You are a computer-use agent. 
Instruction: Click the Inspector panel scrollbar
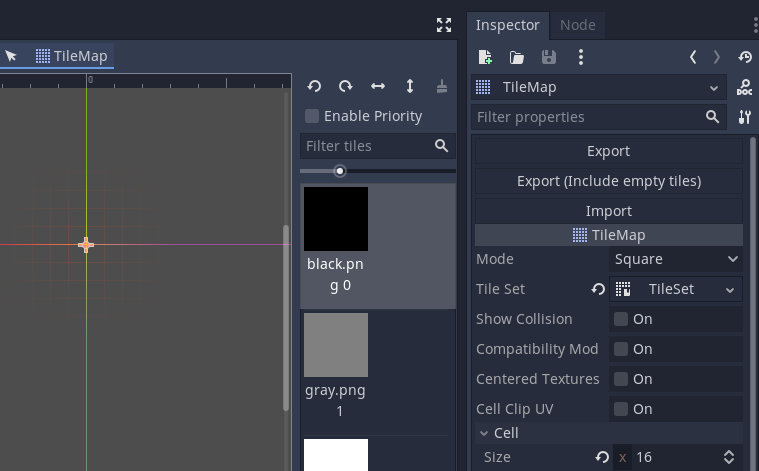tap(752, 305)
